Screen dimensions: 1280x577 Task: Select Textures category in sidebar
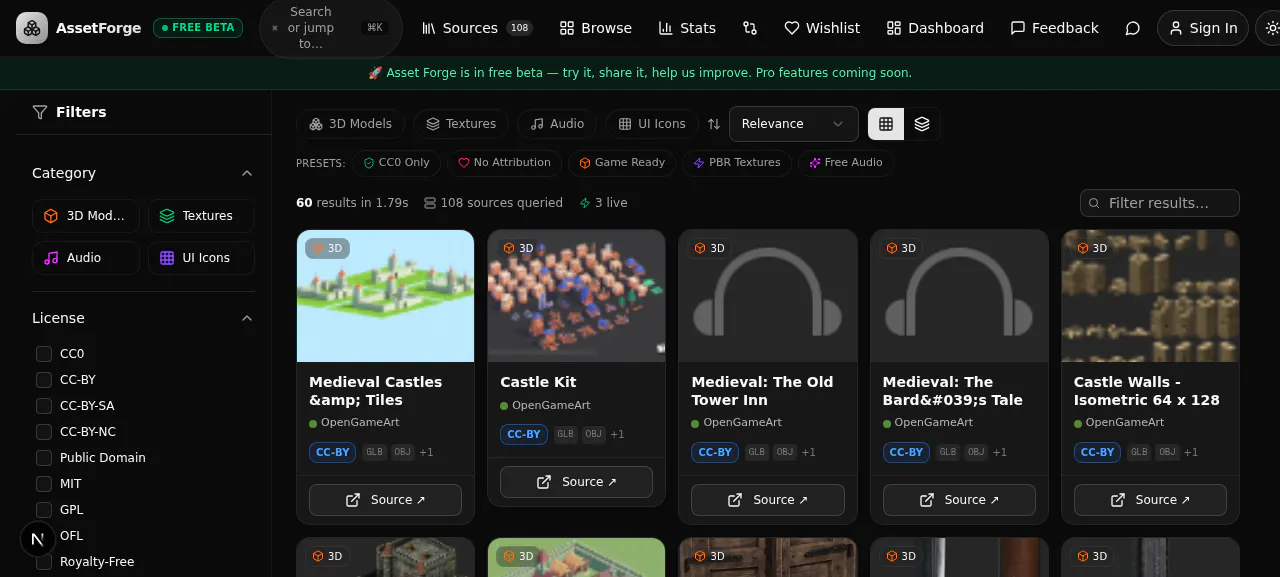[201, 216]
